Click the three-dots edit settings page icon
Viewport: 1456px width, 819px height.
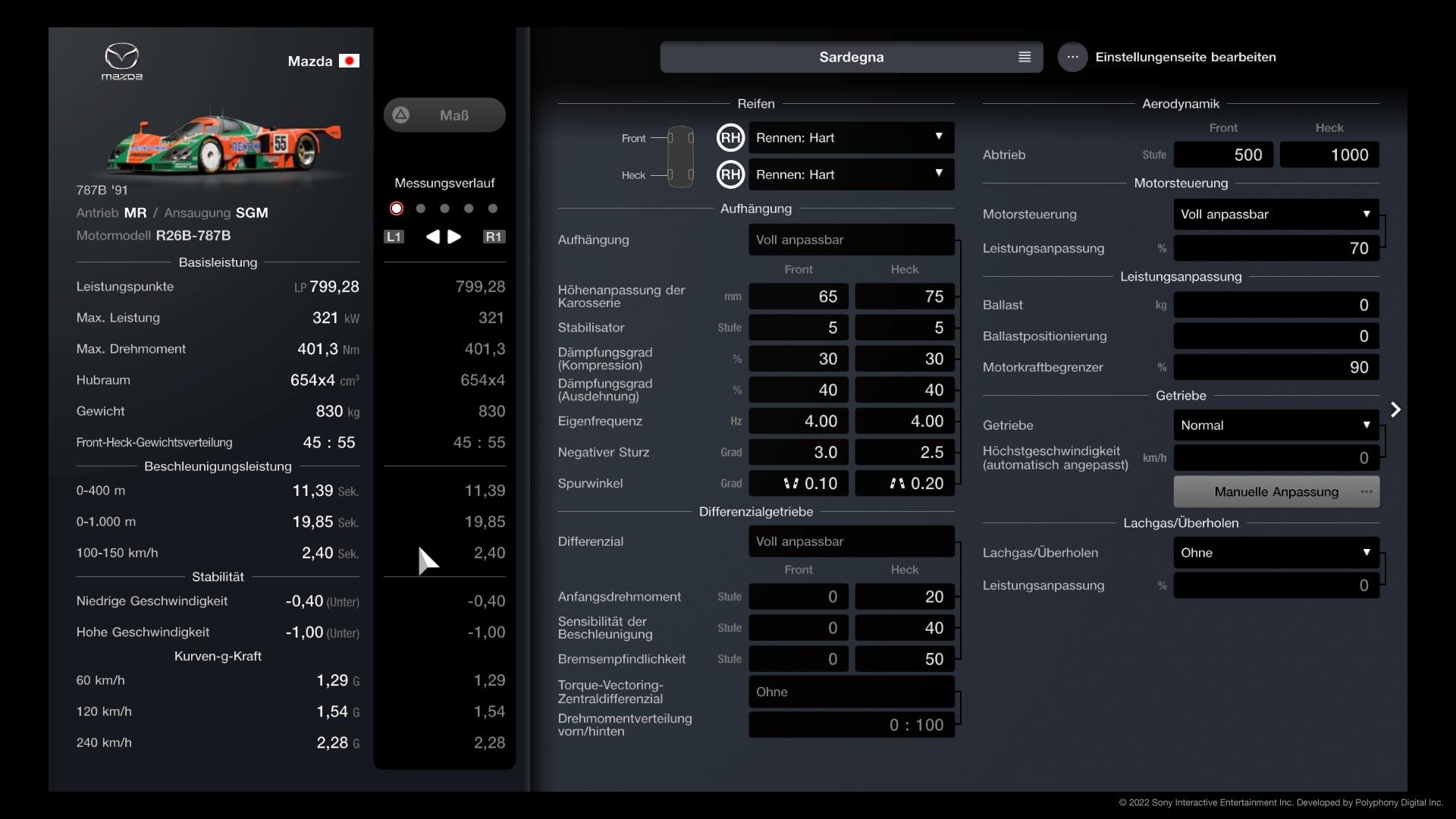point(1072,57)
